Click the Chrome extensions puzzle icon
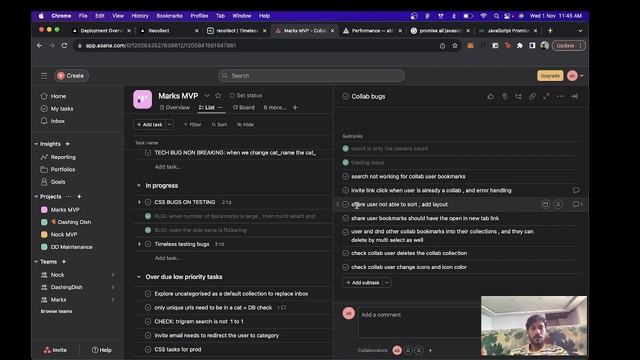The image size is (640, 360). coord(520,46)
